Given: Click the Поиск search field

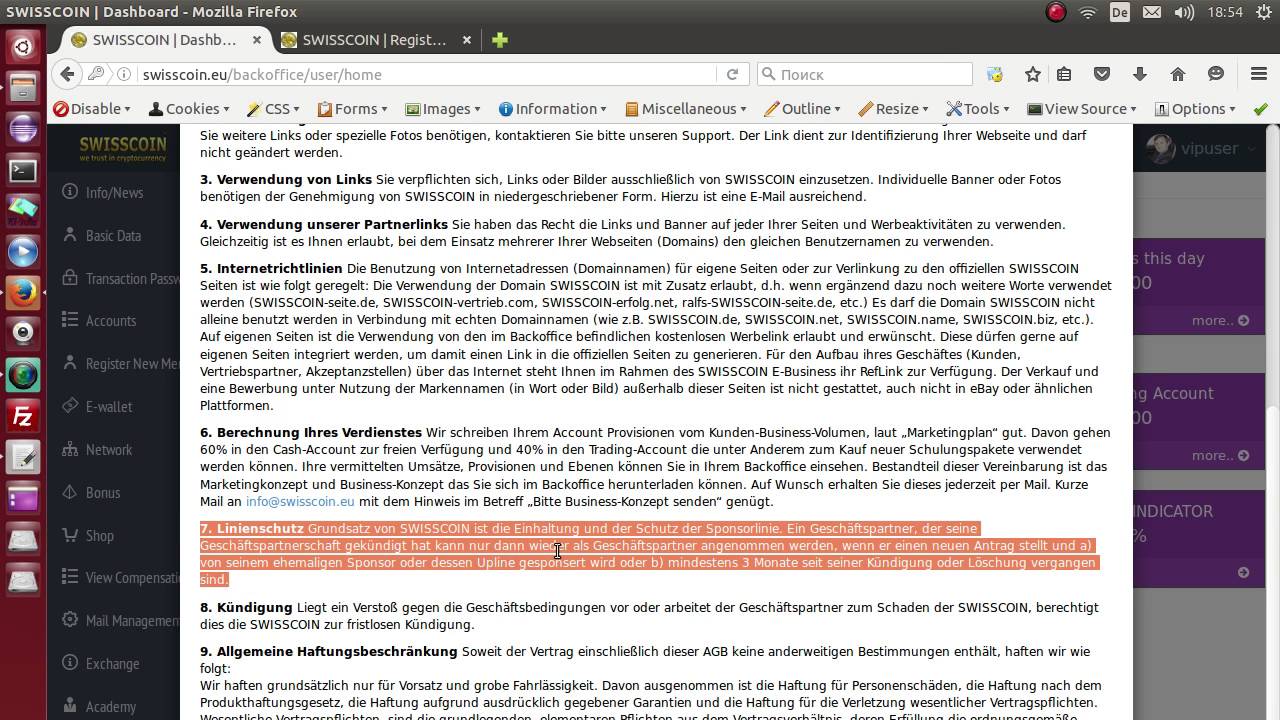Looking at the screenshot, I should coord(865,74).
